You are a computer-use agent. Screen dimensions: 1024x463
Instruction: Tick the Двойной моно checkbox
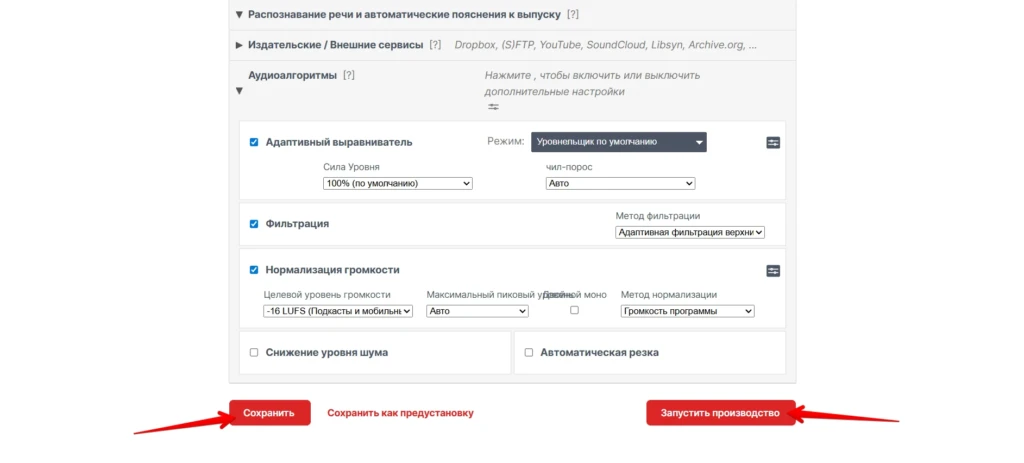pyautogui.click(x=574, y=310)
